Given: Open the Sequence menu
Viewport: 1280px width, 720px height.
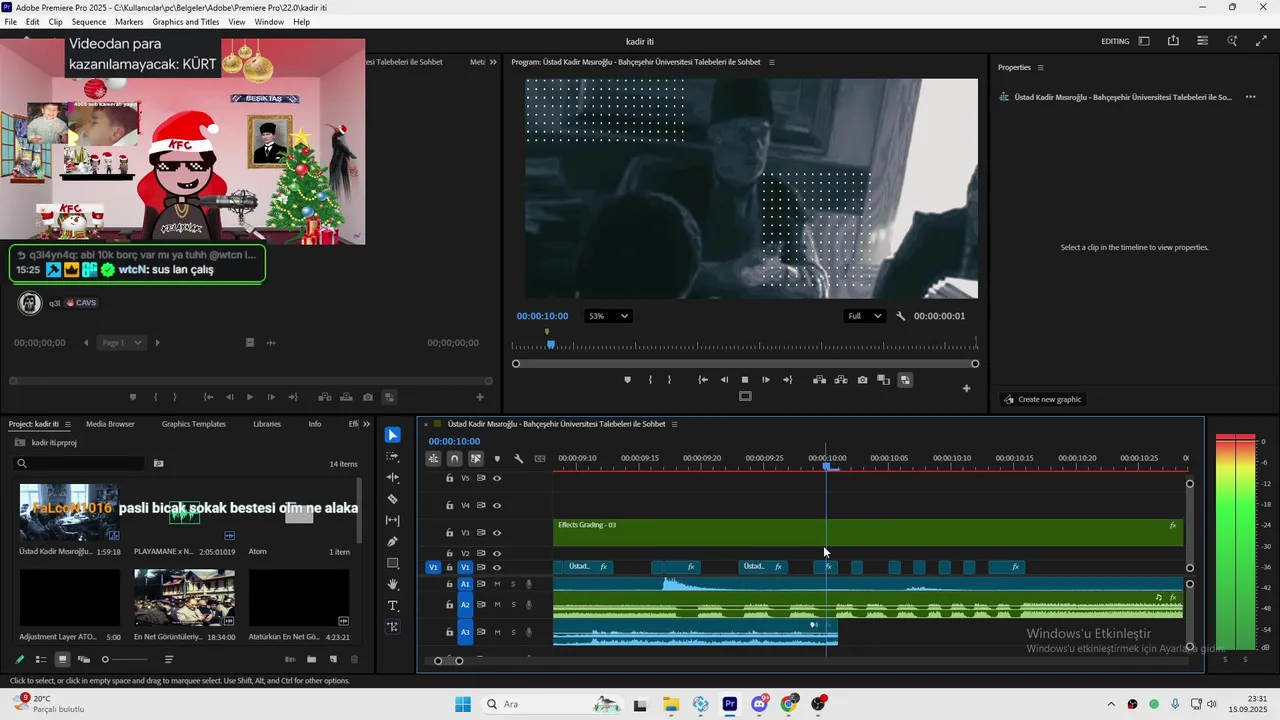Looking at the screenshot, I should point(89,22).
